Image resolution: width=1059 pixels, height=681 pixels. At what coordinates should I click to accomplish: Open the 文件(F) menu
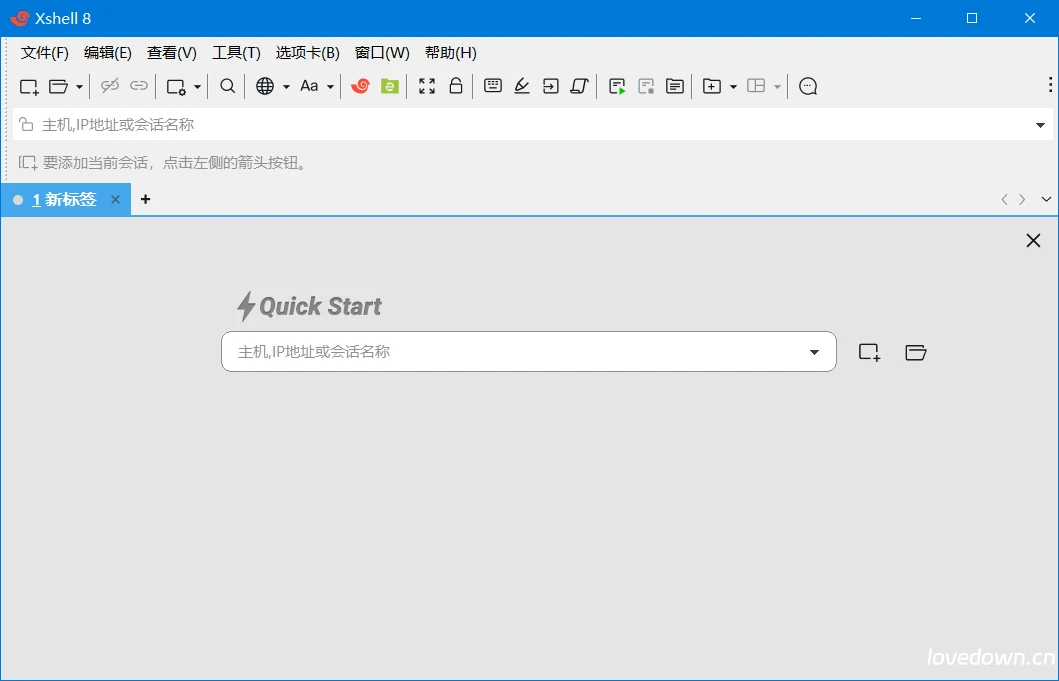(45, 53)
